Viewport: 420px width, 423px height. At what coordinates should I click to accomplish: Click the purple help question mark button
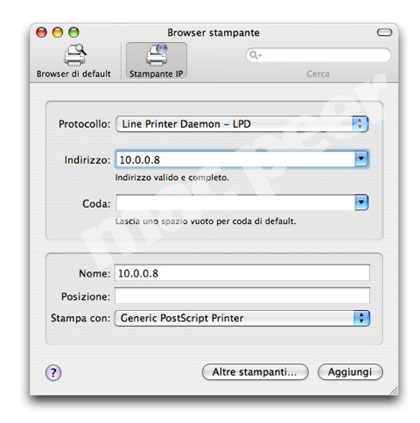pos(53,372)
